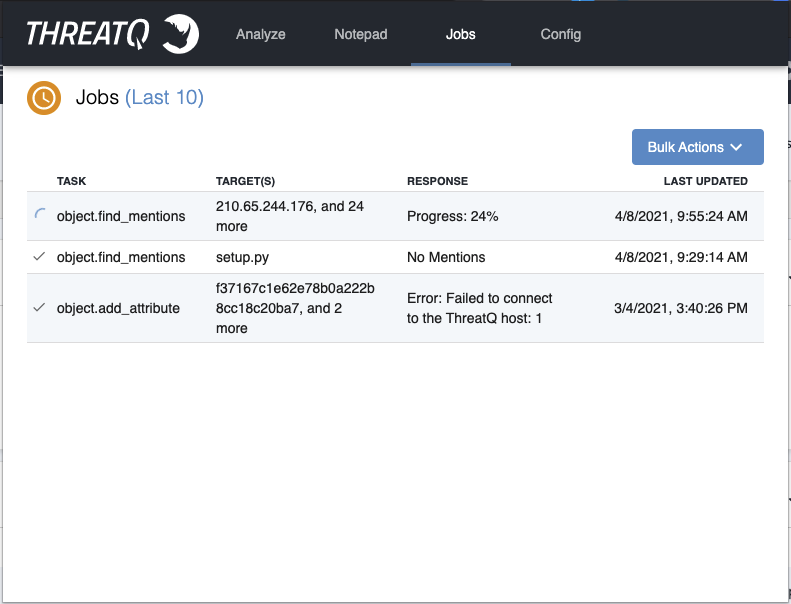This screenshot has width=791, height=604.
Task: Select object.find_mentions task in progress row
Action: coord(121,216)
